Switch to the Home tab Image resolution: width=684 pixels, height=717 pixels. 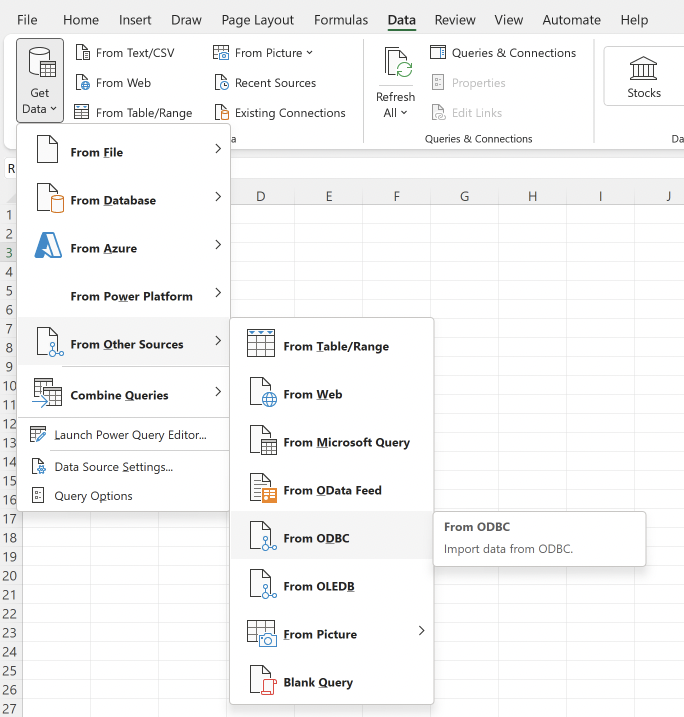point(81,20)
